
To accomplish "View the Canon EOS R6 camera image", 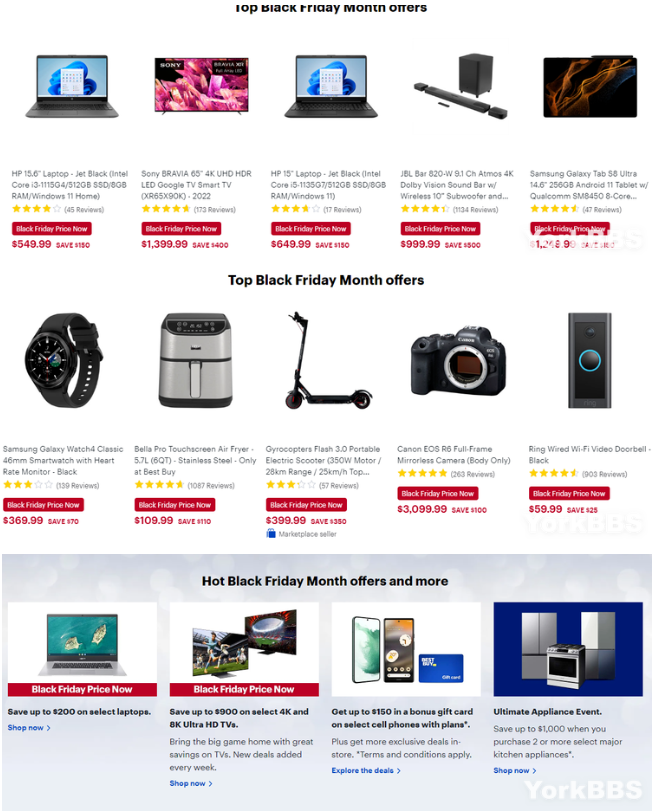I will 458,361.
